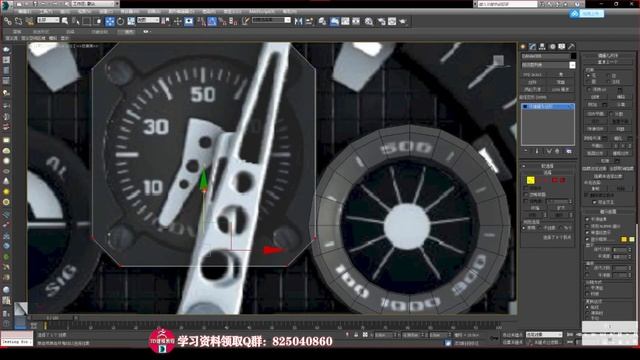Open the first Edit menu in menu bar

(x=25, y=11)
